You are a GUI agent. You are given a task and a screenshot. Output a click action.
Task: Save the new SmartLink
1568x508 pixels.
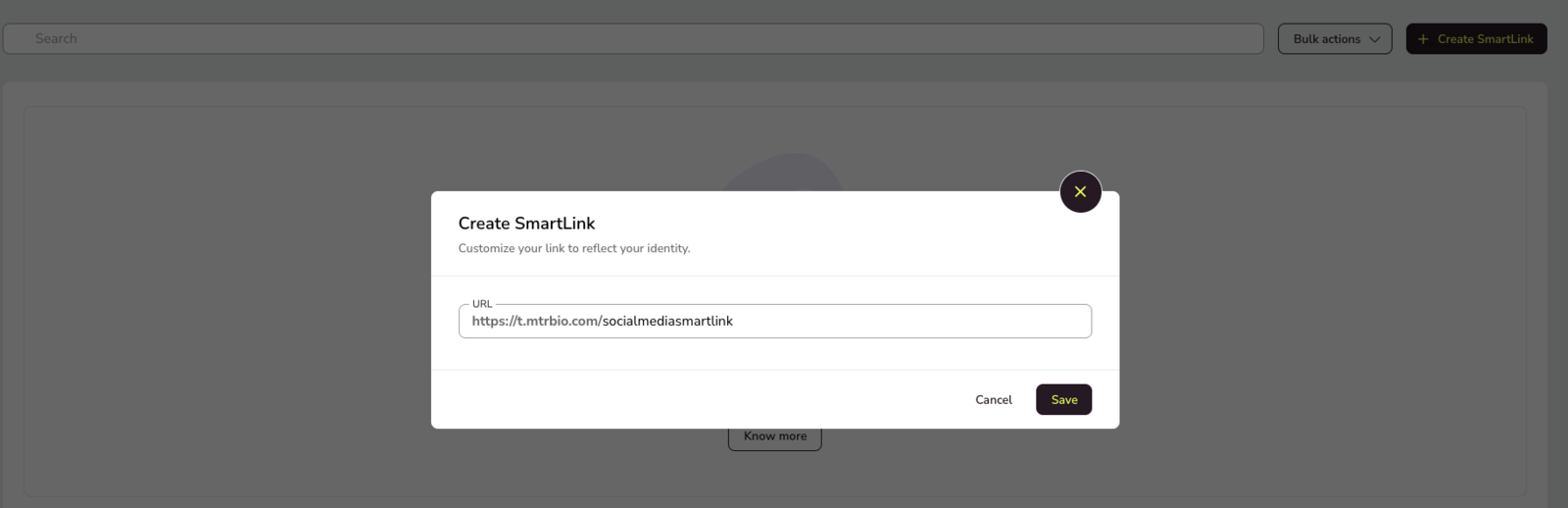pyautogui.click(x=1063, y=400)
